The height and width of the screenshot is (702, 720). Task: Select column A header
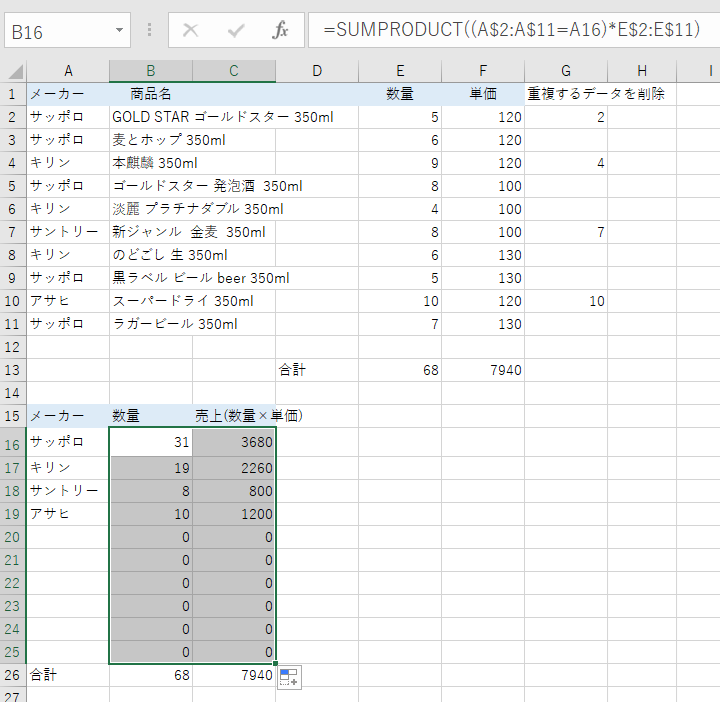coord(68,70)
